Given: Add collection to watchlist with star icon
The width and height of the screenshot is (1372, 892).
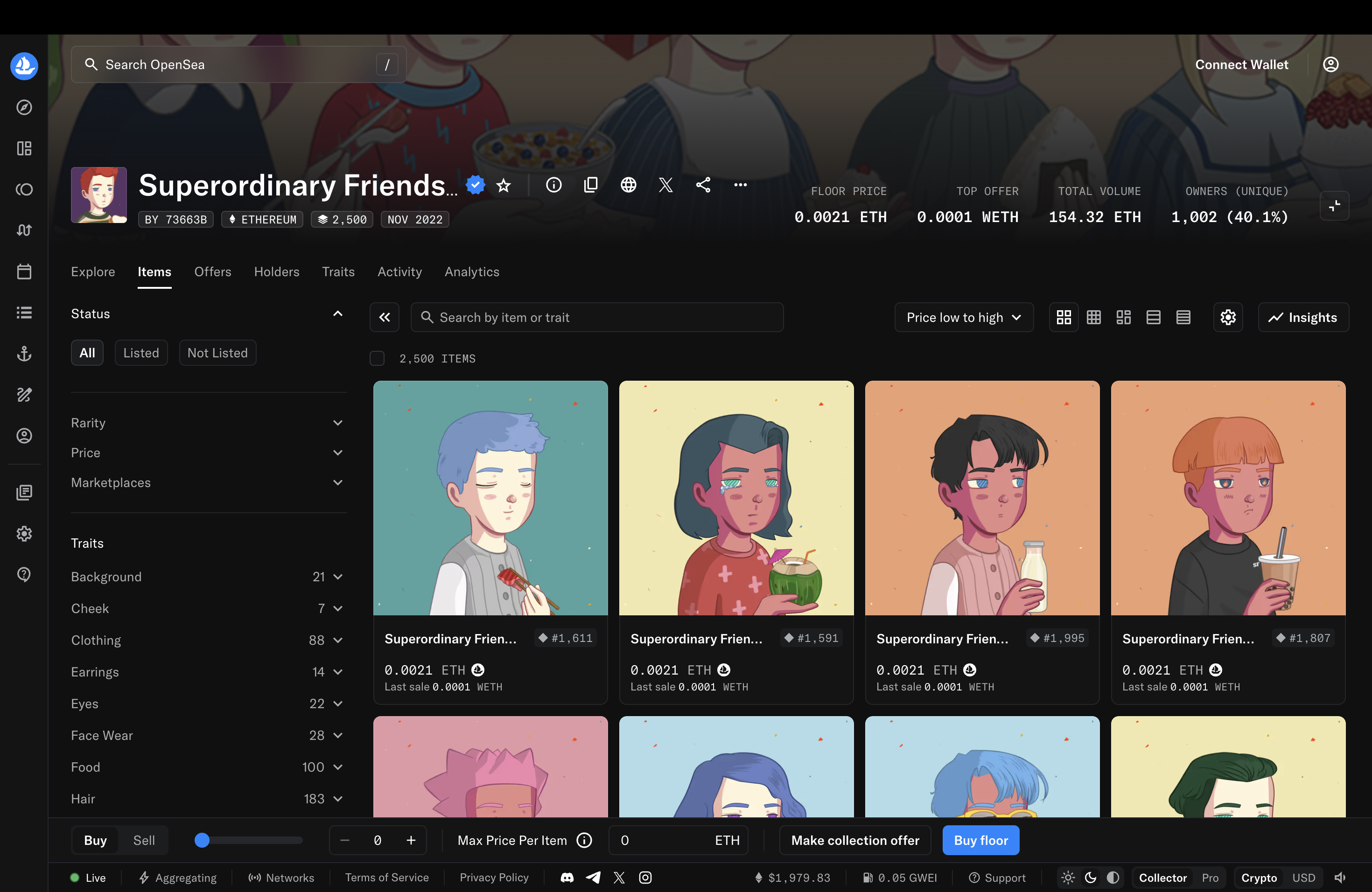Looking at the screenshot, I should click(504, 185).
